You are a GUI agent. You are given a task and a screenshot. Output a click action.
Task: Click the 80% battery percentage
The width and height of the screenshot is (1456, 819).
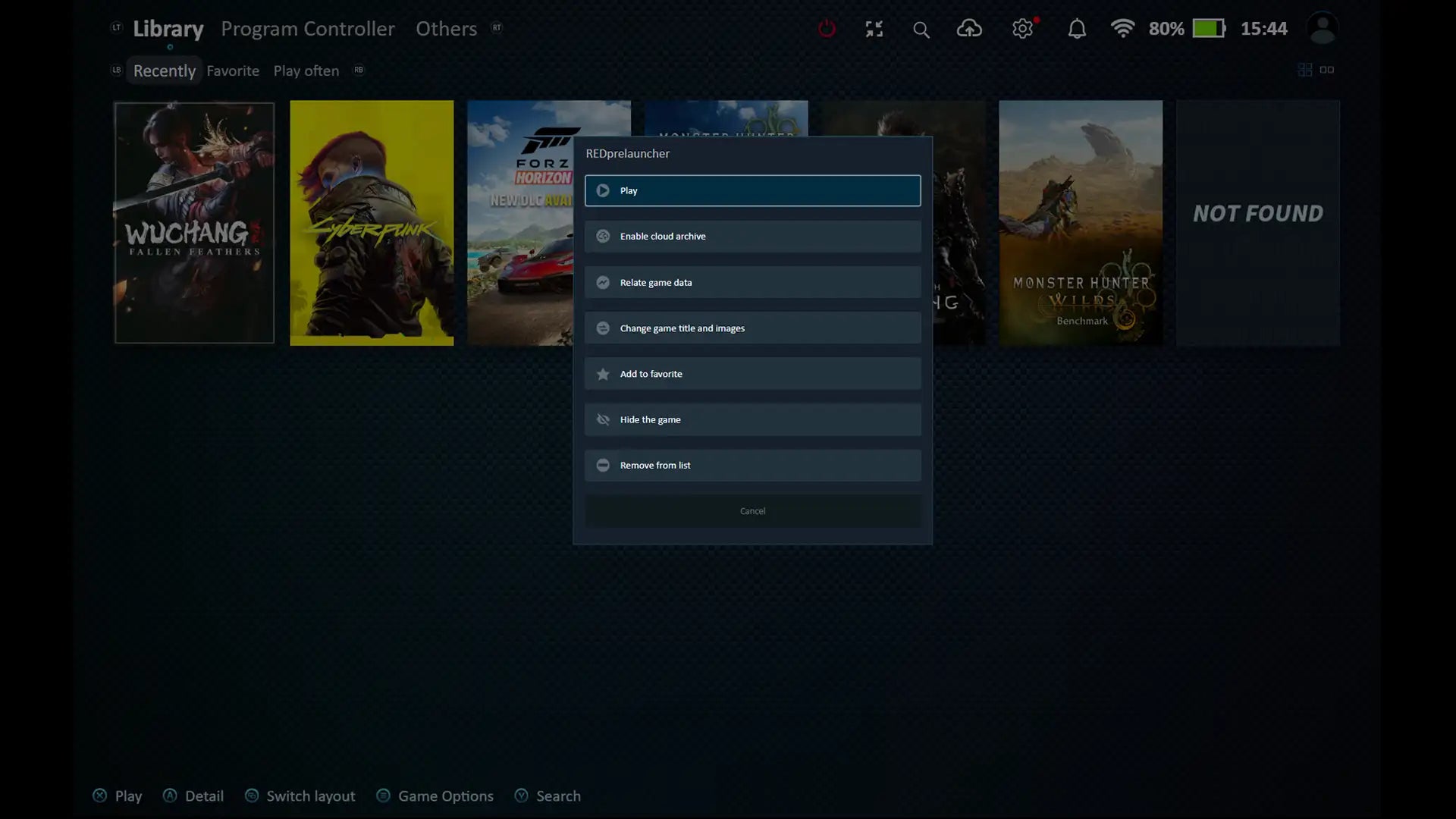click(1166, 29)
